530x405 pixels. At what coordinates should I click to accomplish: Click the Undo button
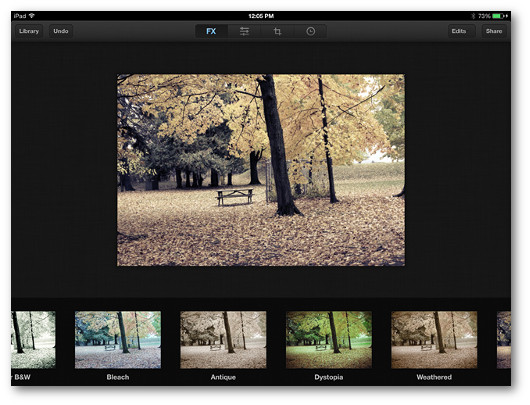click(61, 31)
